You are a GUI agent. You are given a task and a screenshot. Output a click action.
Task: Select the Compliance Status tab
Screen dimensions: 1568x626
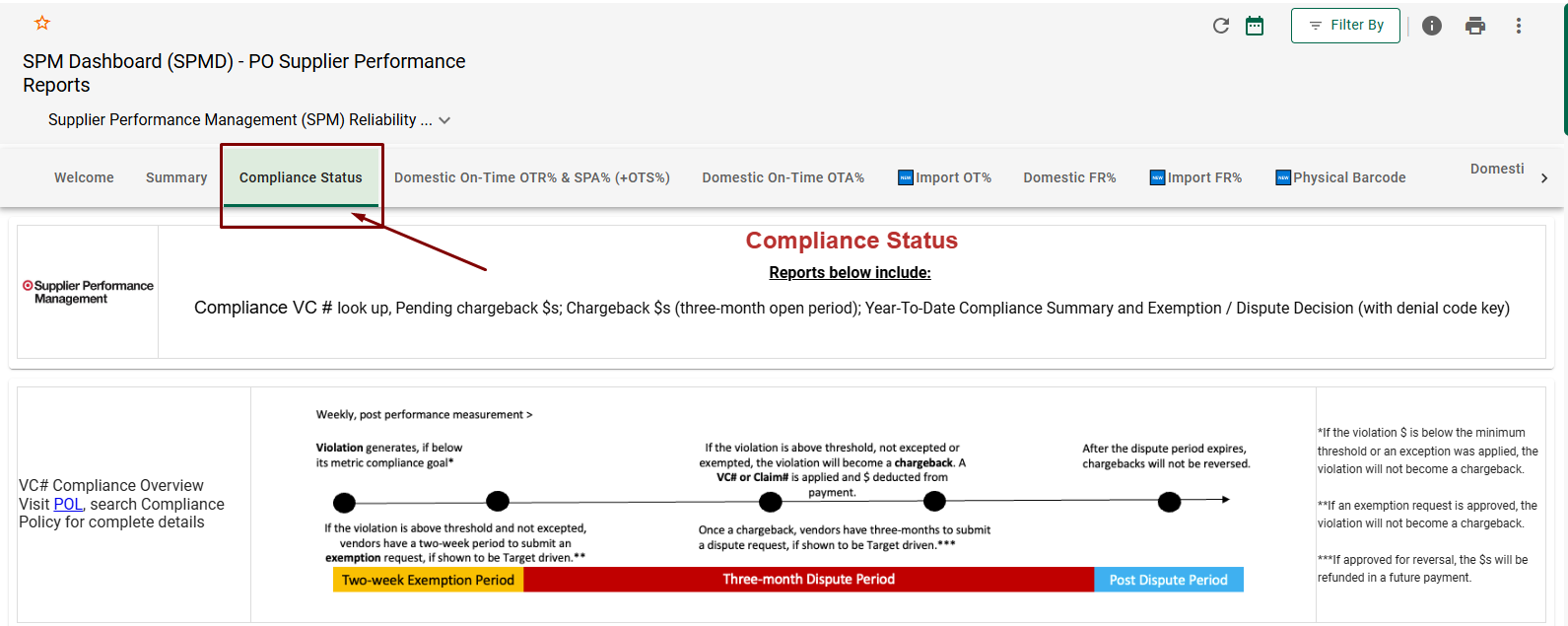[x=301, y=177]
